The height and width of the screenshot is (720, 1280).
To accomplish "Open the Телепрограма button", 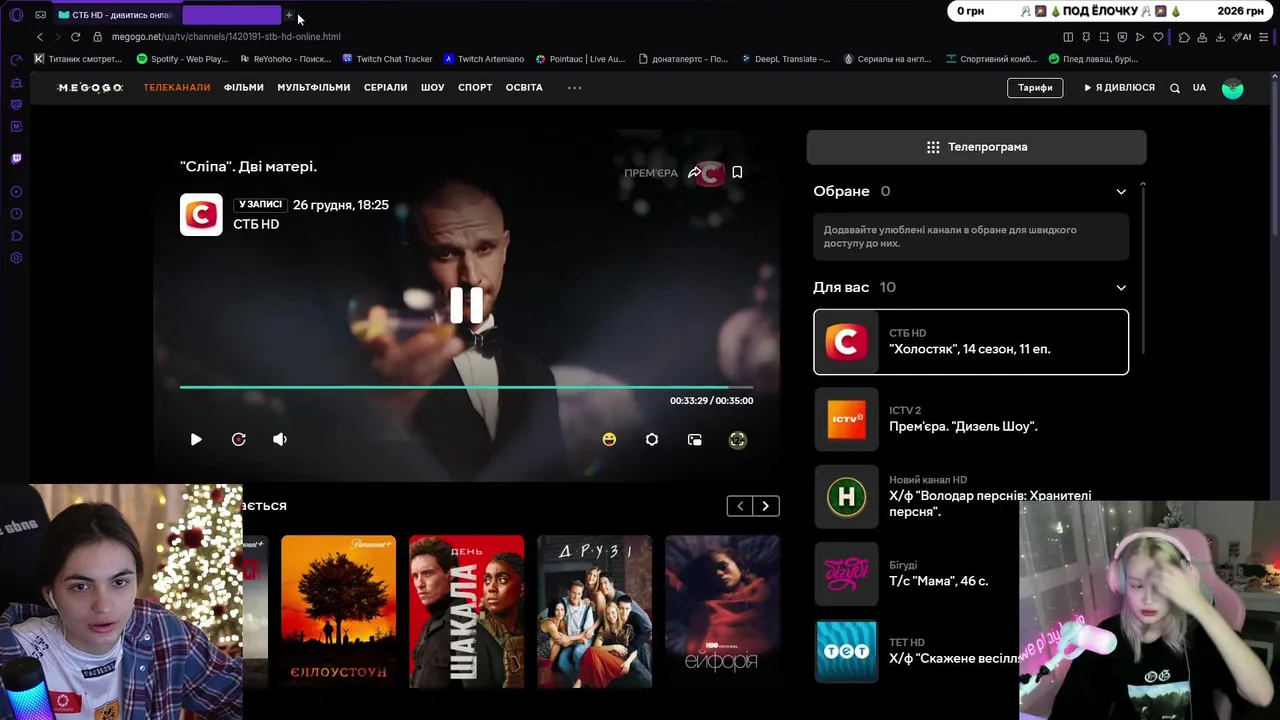I will 976,147.
